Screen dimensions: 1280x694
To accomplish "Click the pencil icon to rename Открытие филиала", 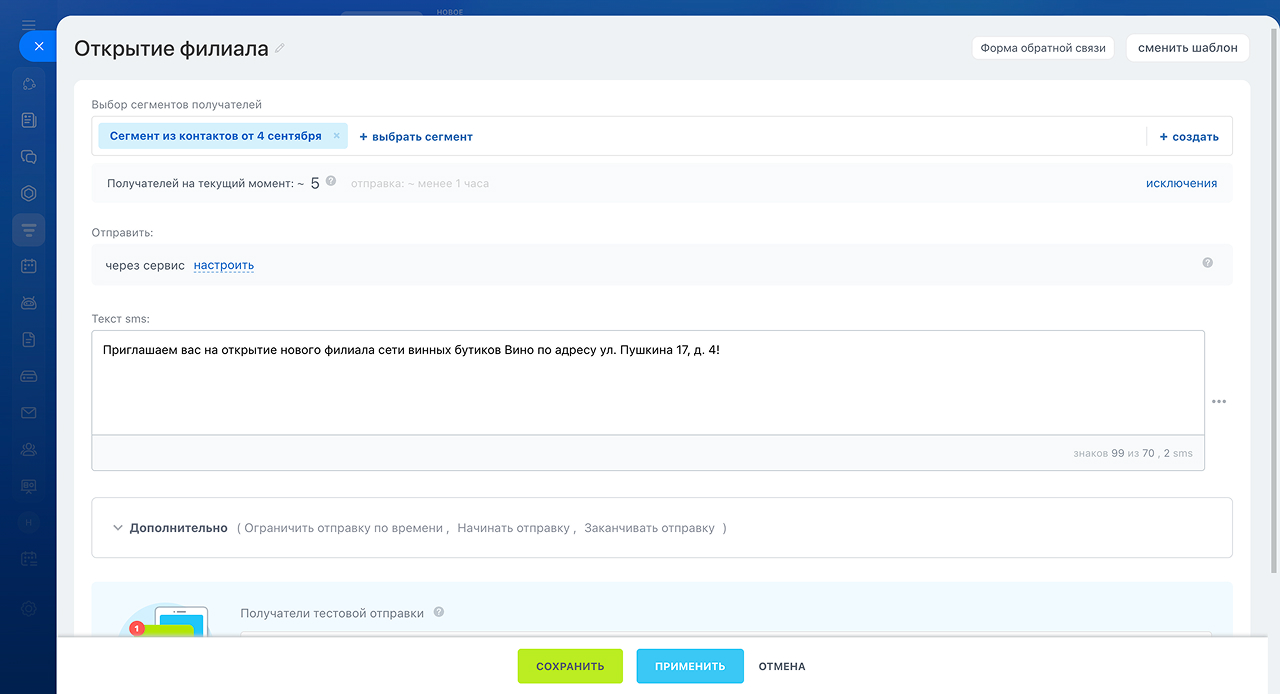I will click(280, 48).
